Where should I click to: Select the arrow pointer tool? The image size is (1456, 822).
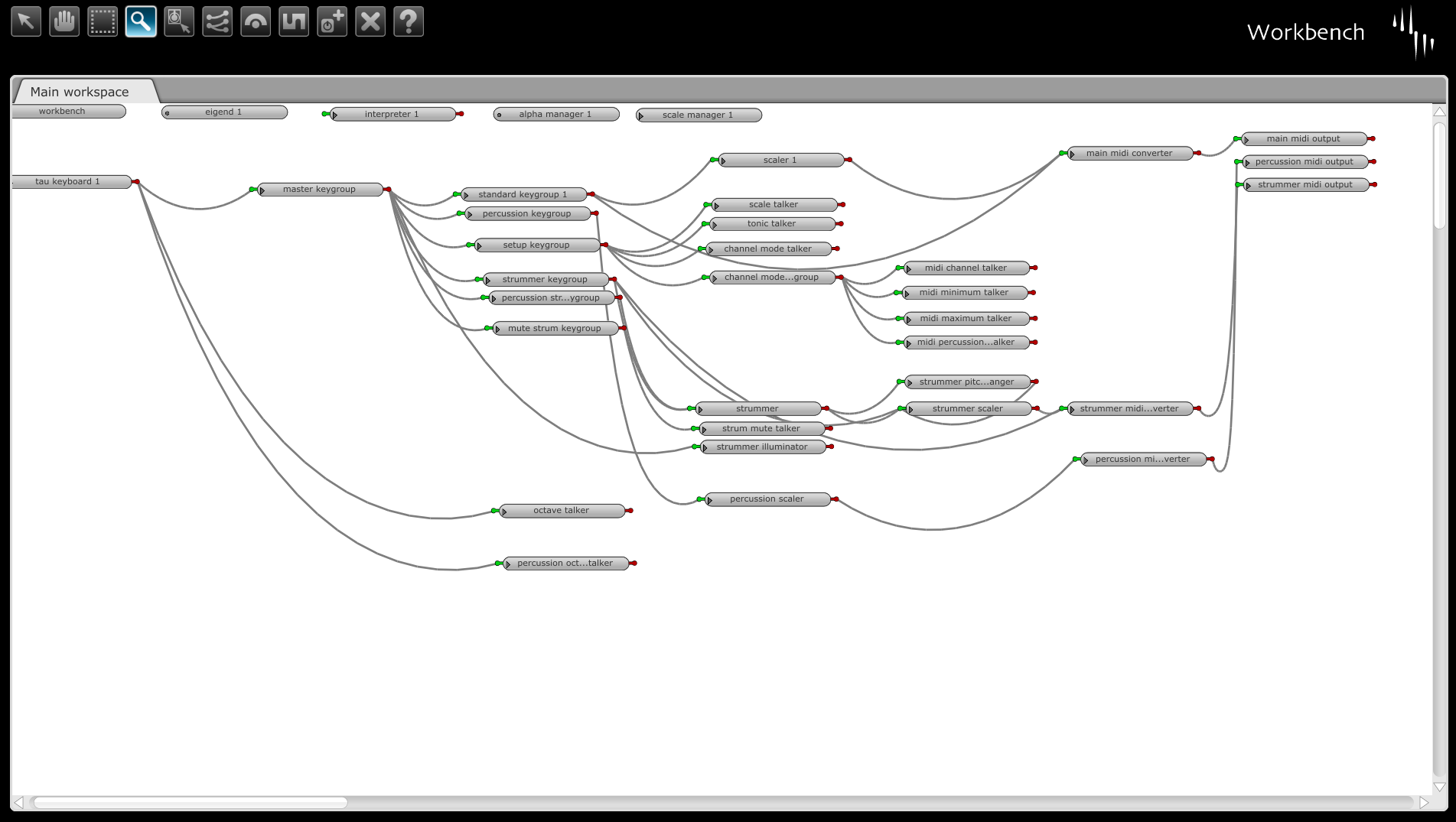tap(26, 21)
